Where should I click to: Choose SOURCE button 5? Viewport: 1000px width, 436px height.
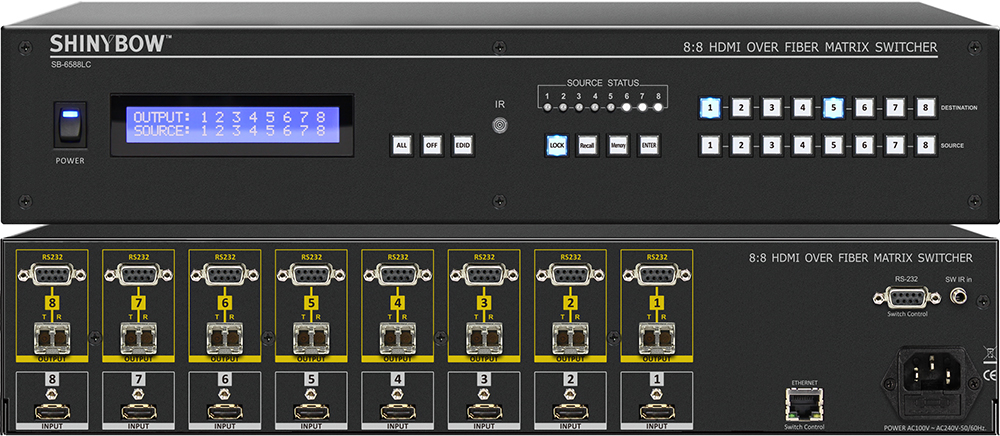tap(833, 145)
